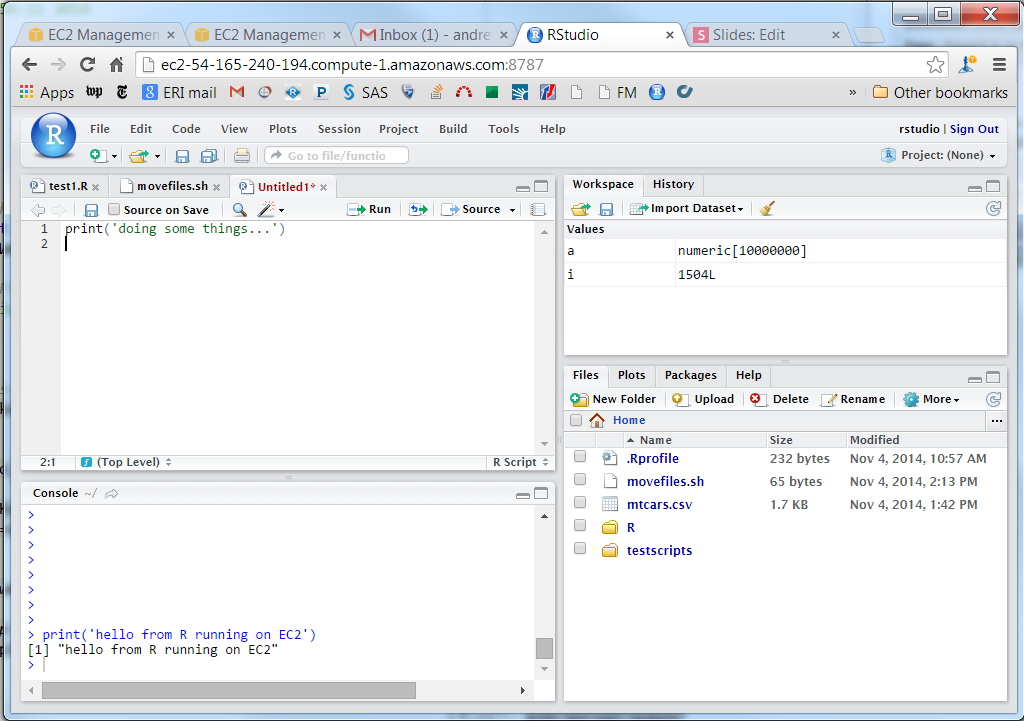Expand the new file dropdown arrow
The height and width of the screenshot is (721, 1024).
pyautogui.click(x=114, y=157)
